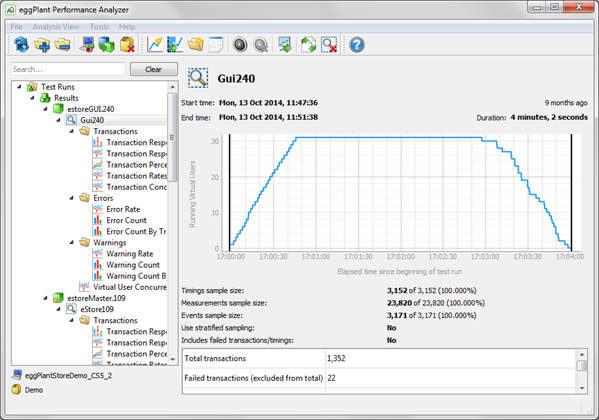Collapse the estoreMaster.109 tree node

[x=45, y=298]
